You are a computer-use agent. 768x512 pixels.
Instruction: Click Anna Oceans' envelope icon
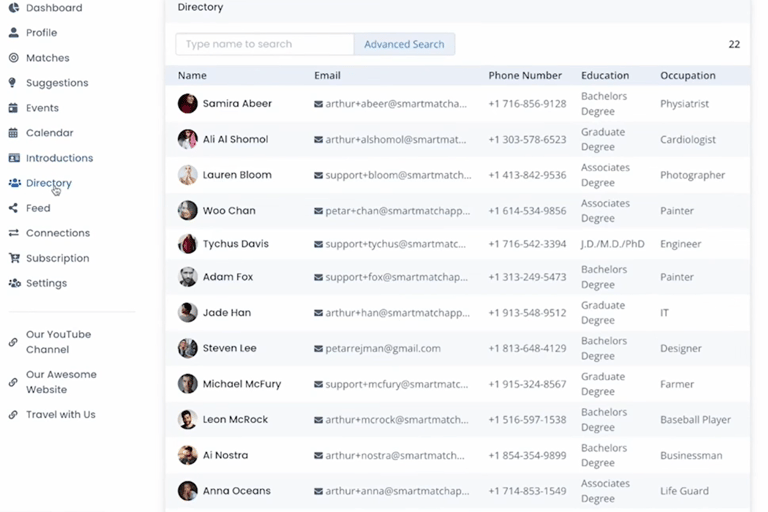coord(318,491)
